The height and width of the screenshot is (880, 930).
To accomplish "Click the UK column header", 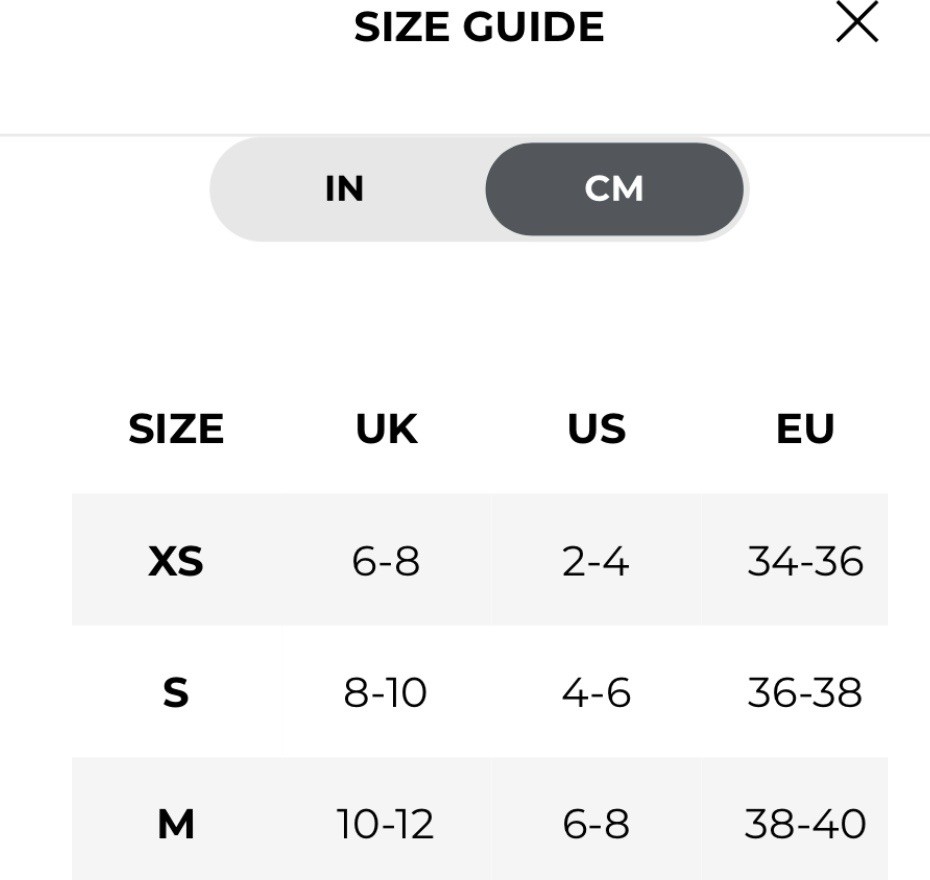I will click(x=386, y=429).
